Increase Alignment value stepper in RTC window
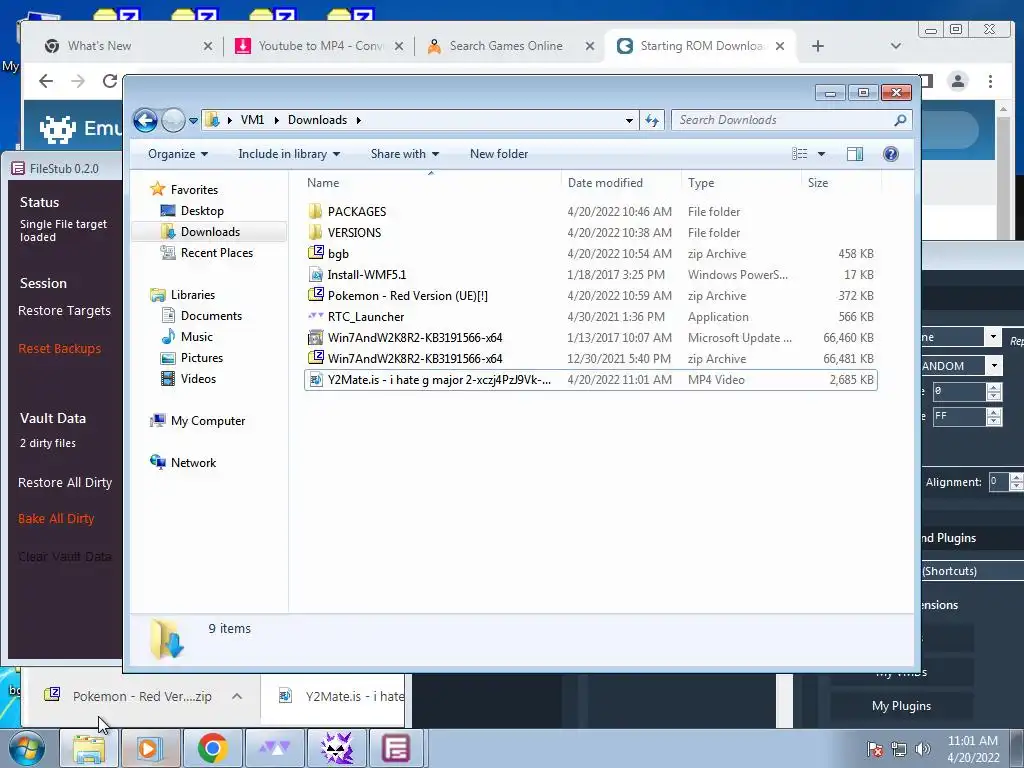 [x=1016, y=477]
